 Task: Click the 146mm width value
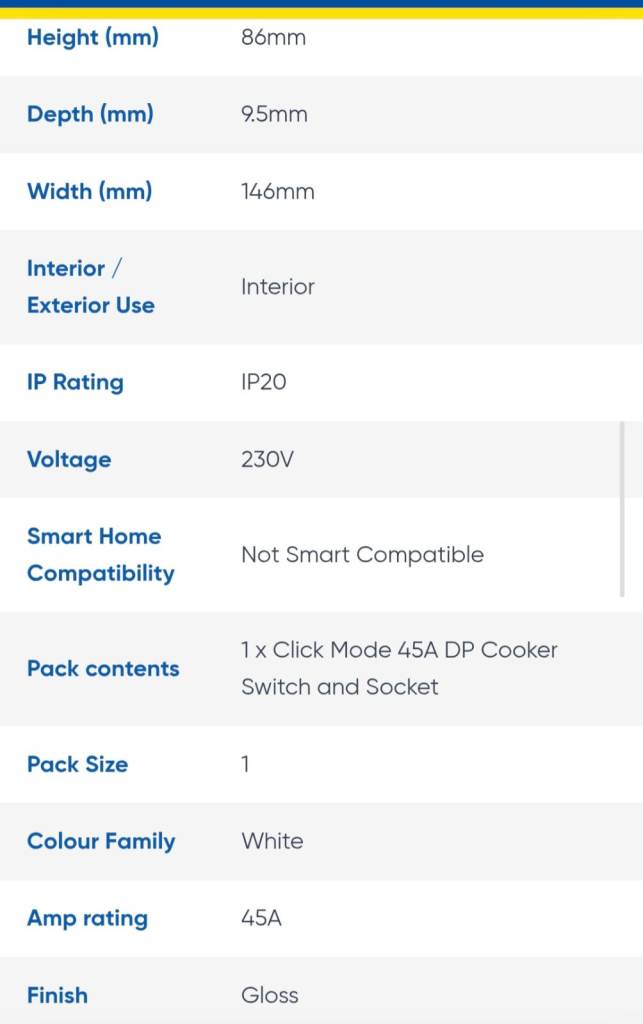277,191
